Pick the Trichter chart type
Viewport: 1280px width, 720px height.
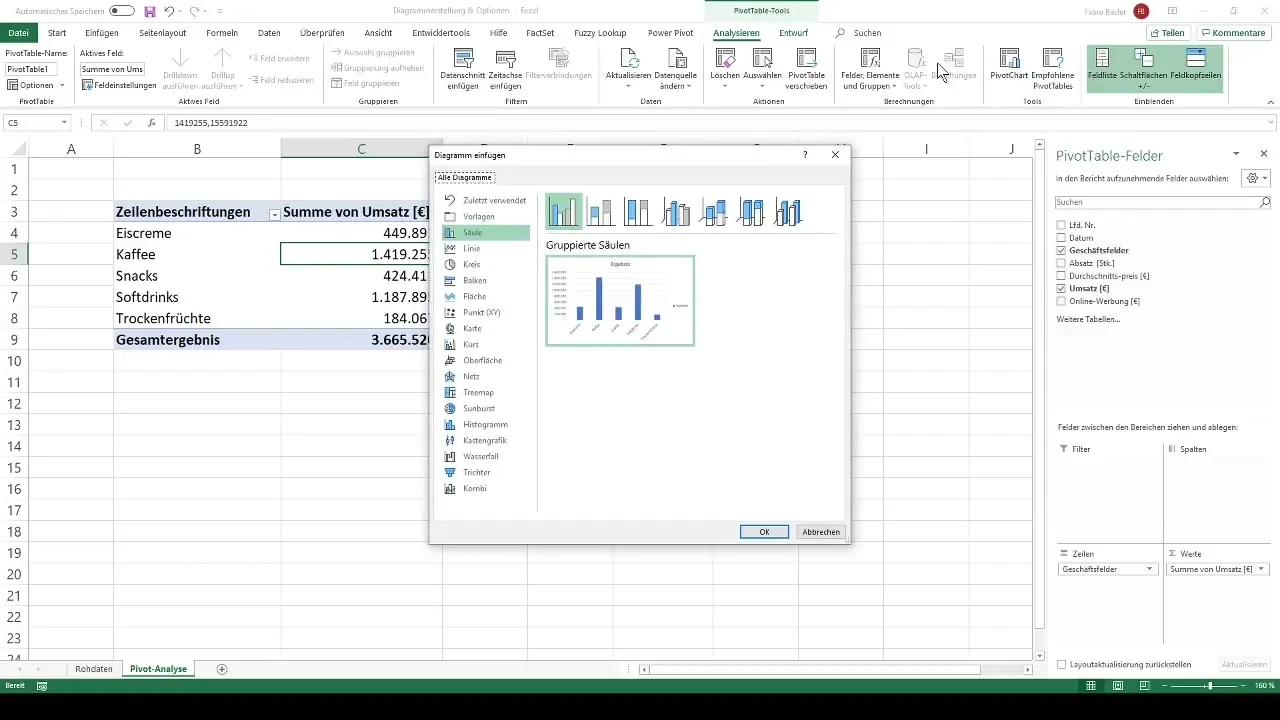click(x=486, y=472)
